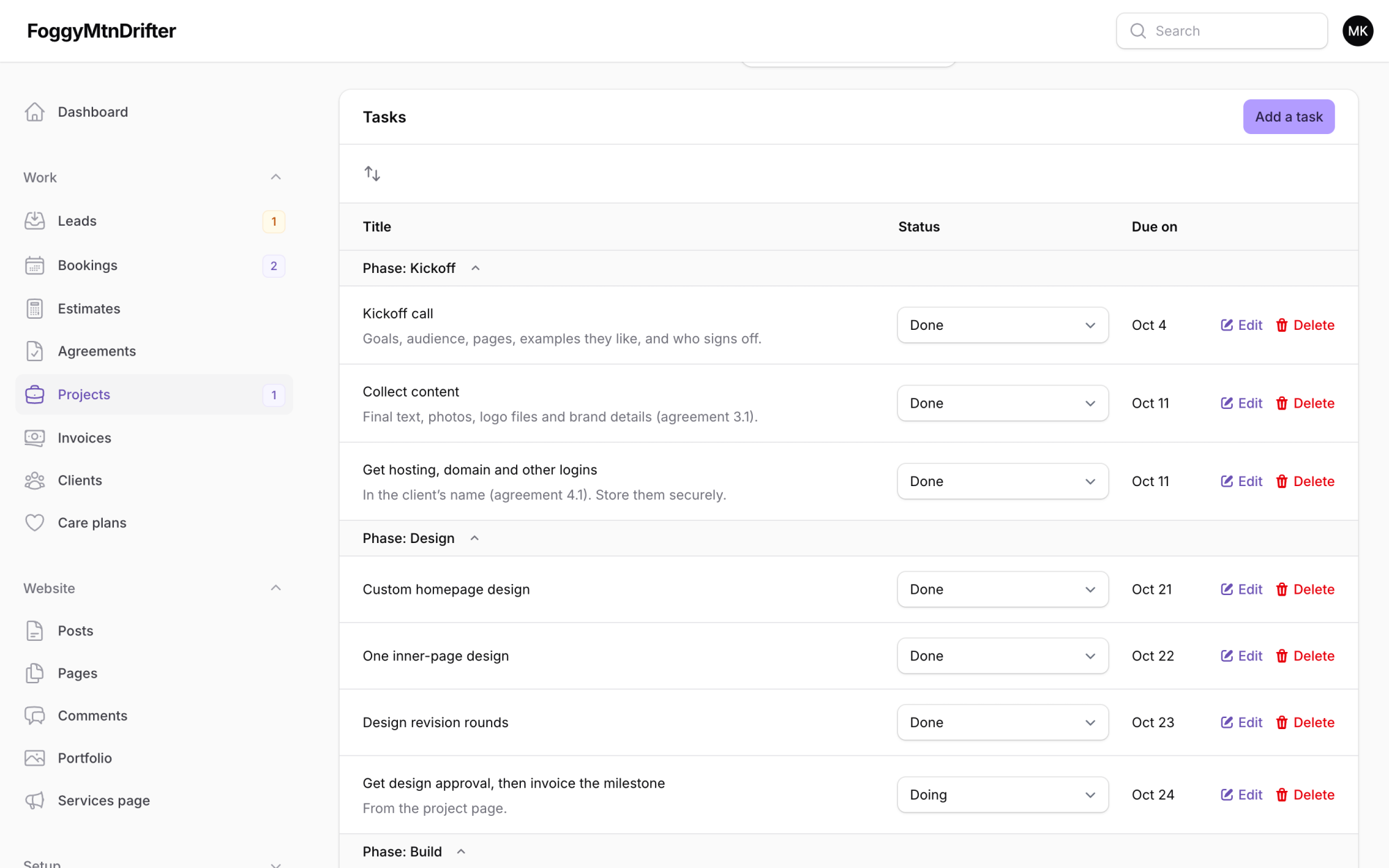Open status dropdown for One inner-page design

1003,656
